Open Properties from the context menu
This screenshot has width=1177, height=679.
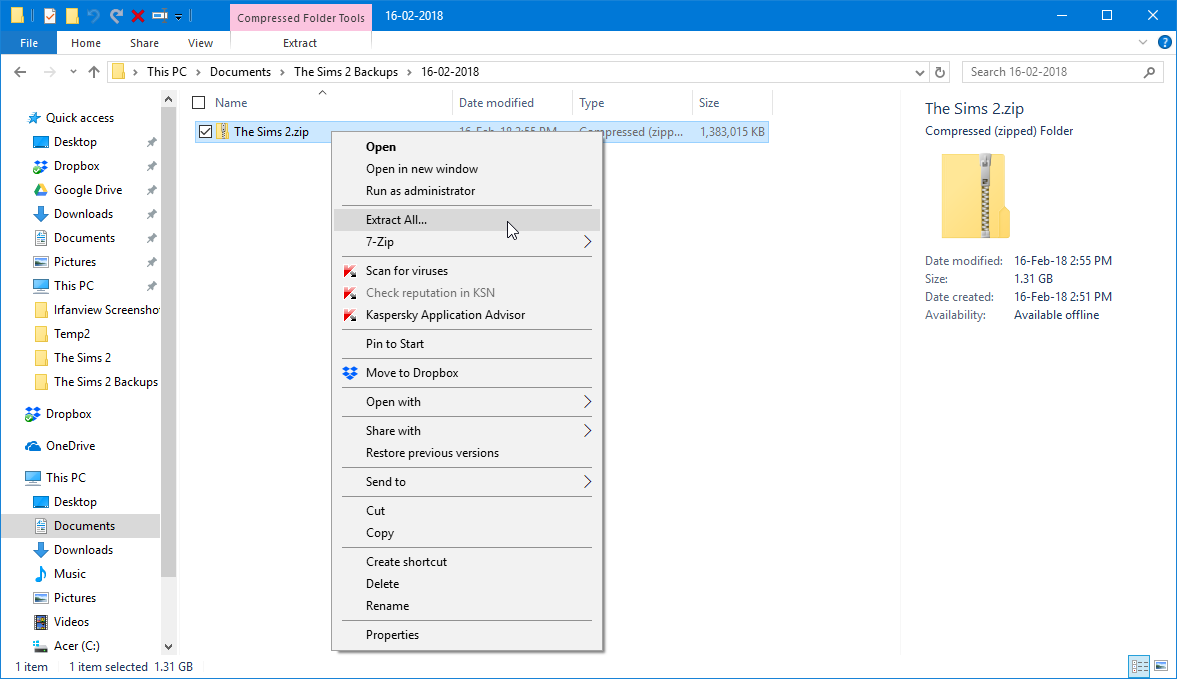tap(466, 635)
